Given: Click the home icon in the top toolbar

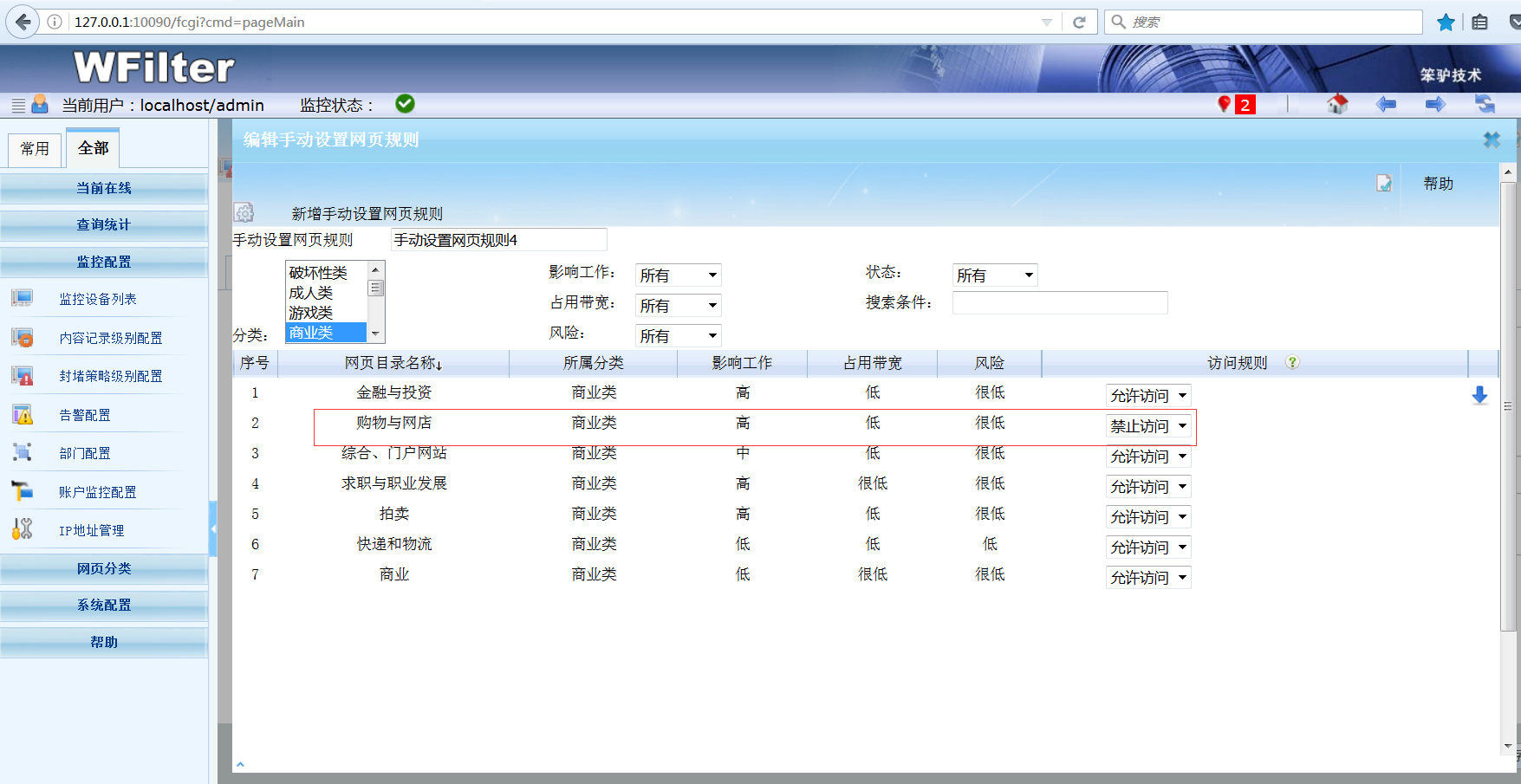Looking at the screenshot, I should 1337,105.
